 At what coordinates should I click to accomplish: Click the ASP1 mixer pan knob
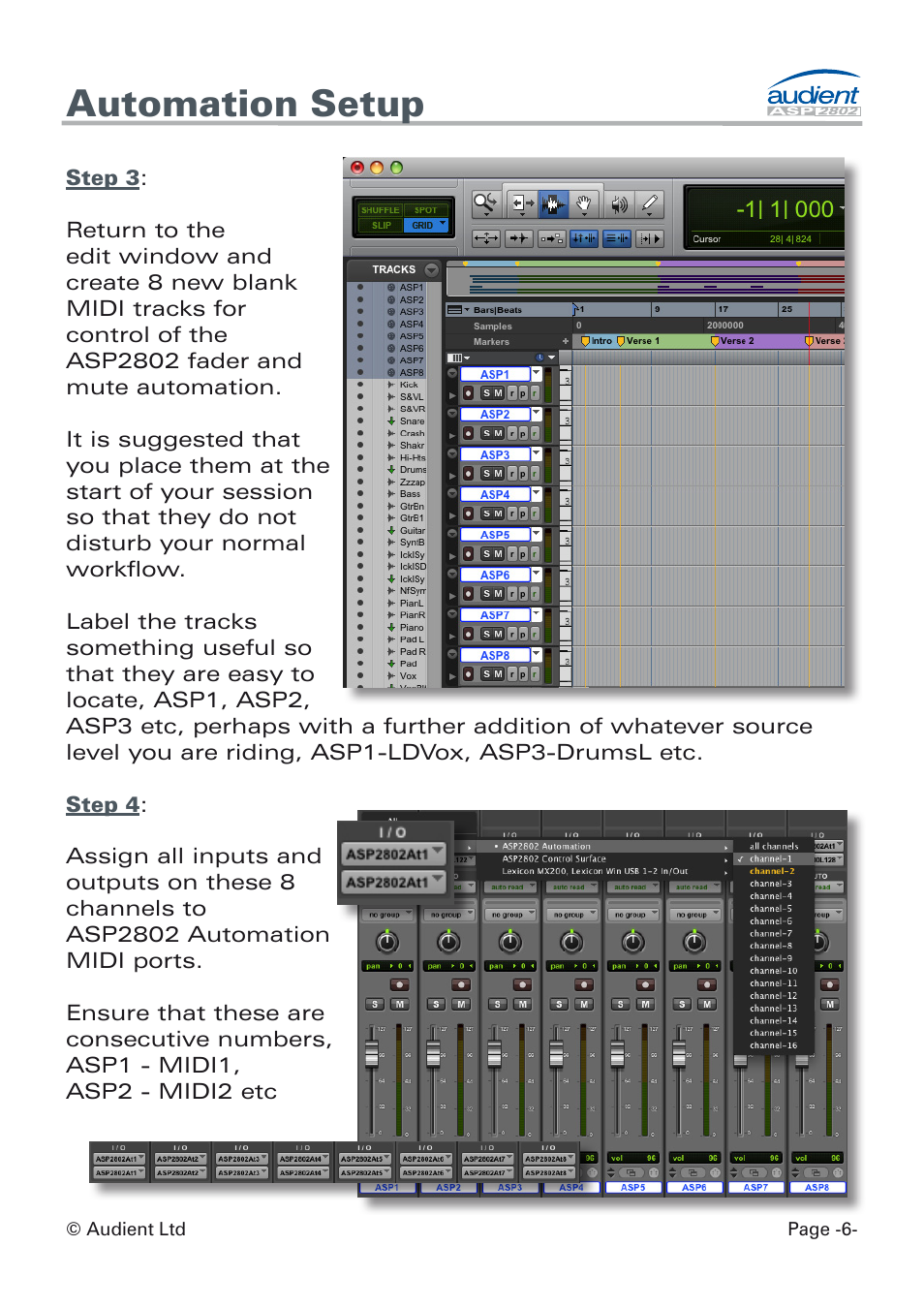(x=387, y=941)
